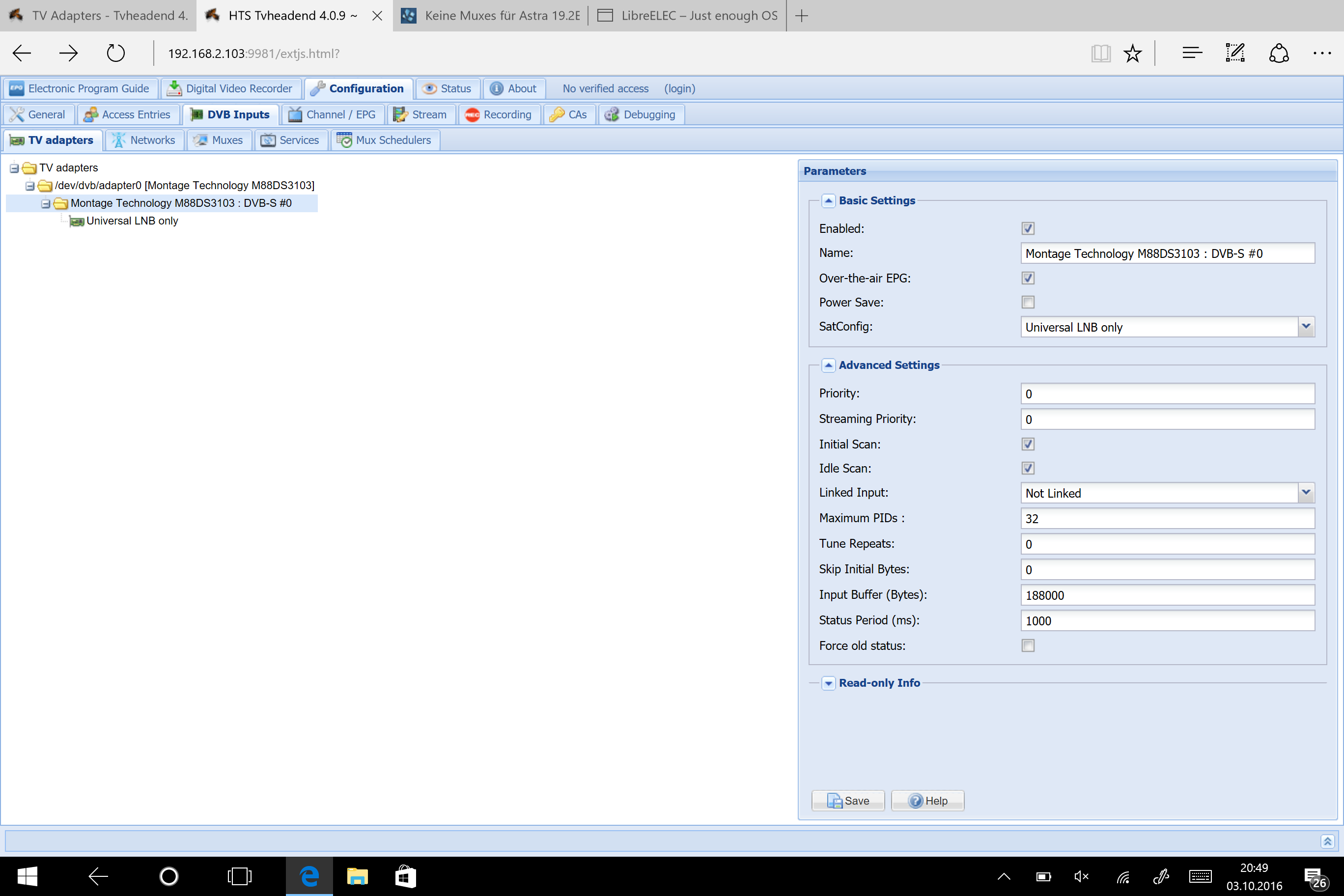Click the Configuration wrench icon
Viewport: 1344px width, 896px height.
click(317, 88)
